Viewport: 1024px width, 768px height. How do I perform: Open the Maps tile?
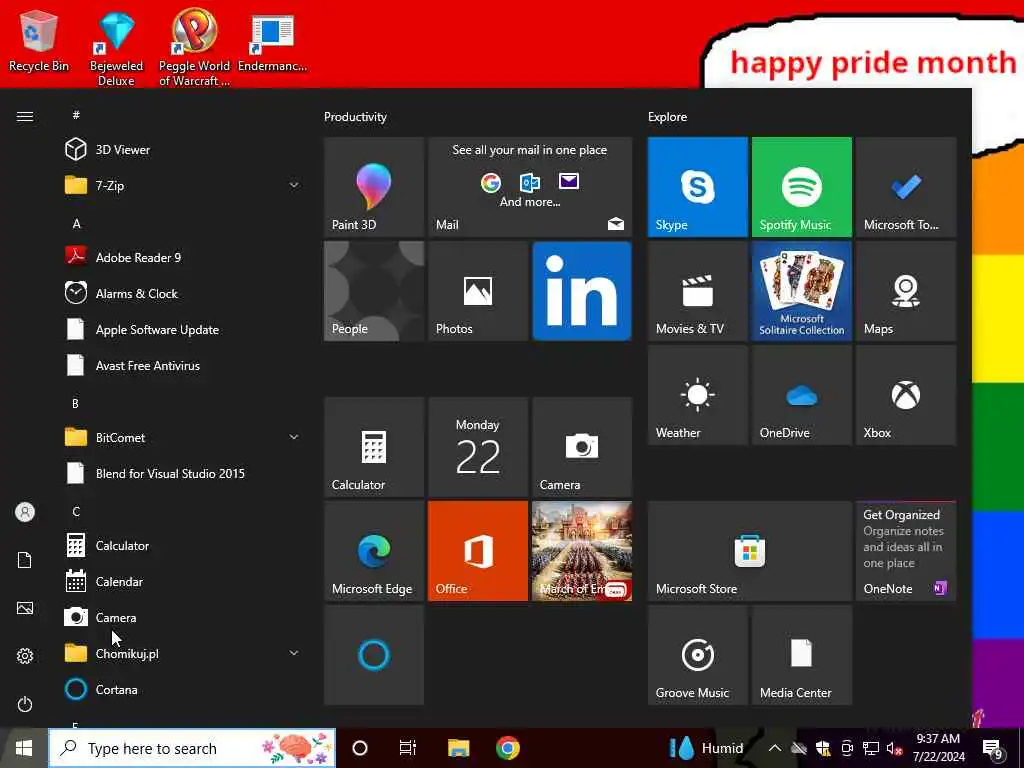click(906, 291)
